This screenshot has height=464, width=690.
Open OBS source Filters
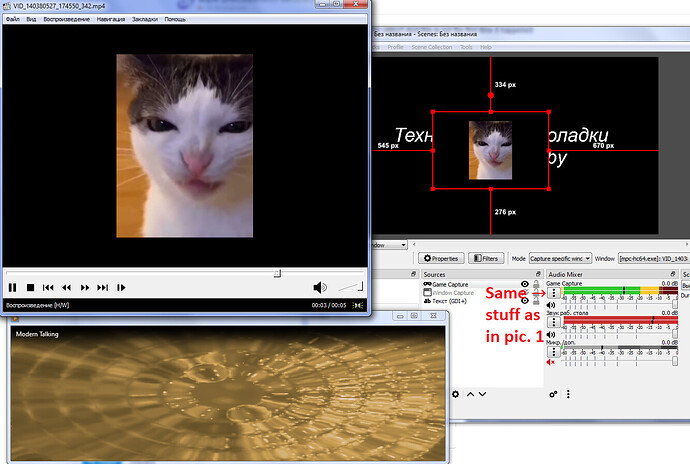(486, 258)
